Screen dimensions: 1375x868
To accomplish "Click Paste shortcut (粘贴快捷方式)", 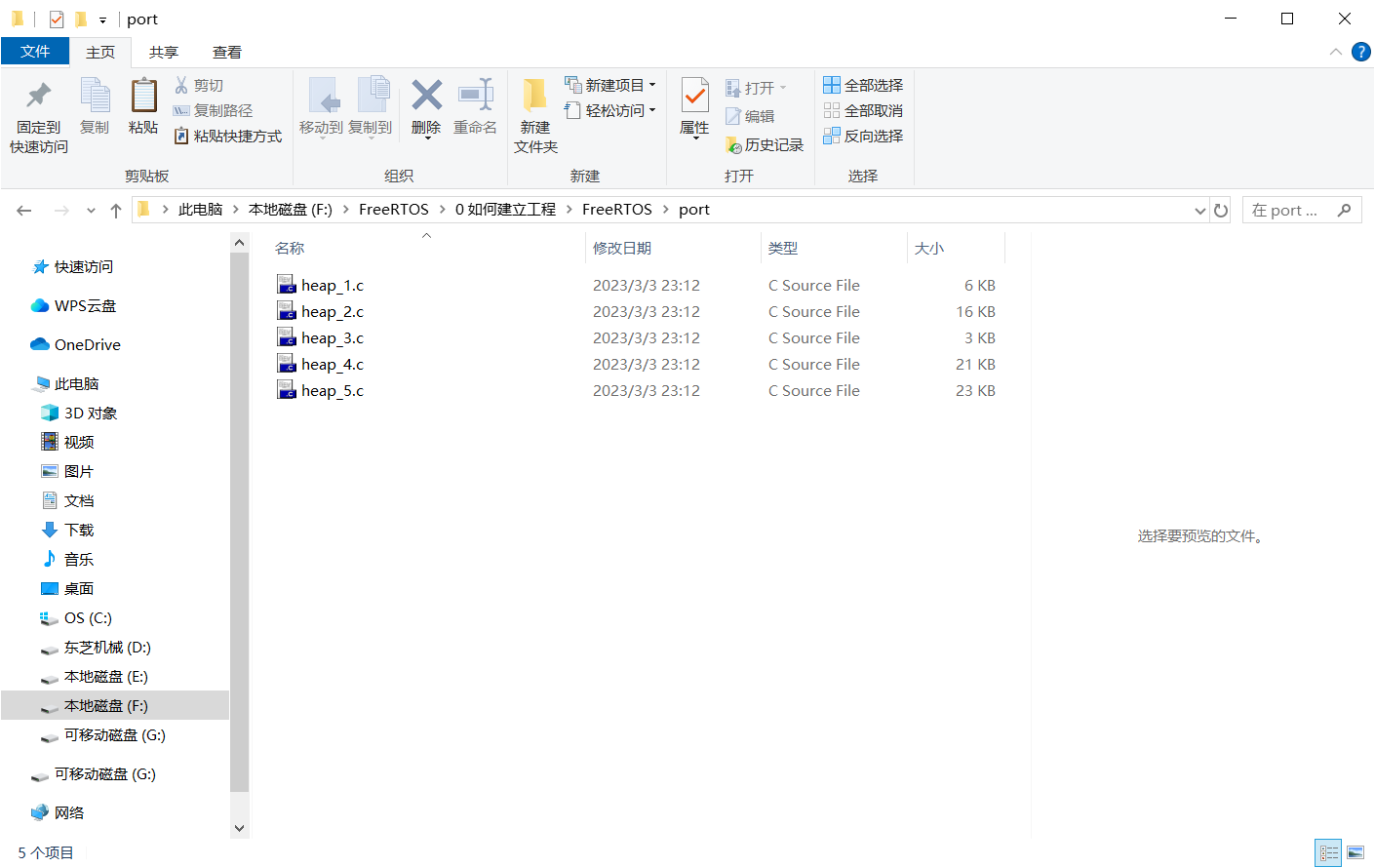I will pyautogui.click(x=228, y=137).
